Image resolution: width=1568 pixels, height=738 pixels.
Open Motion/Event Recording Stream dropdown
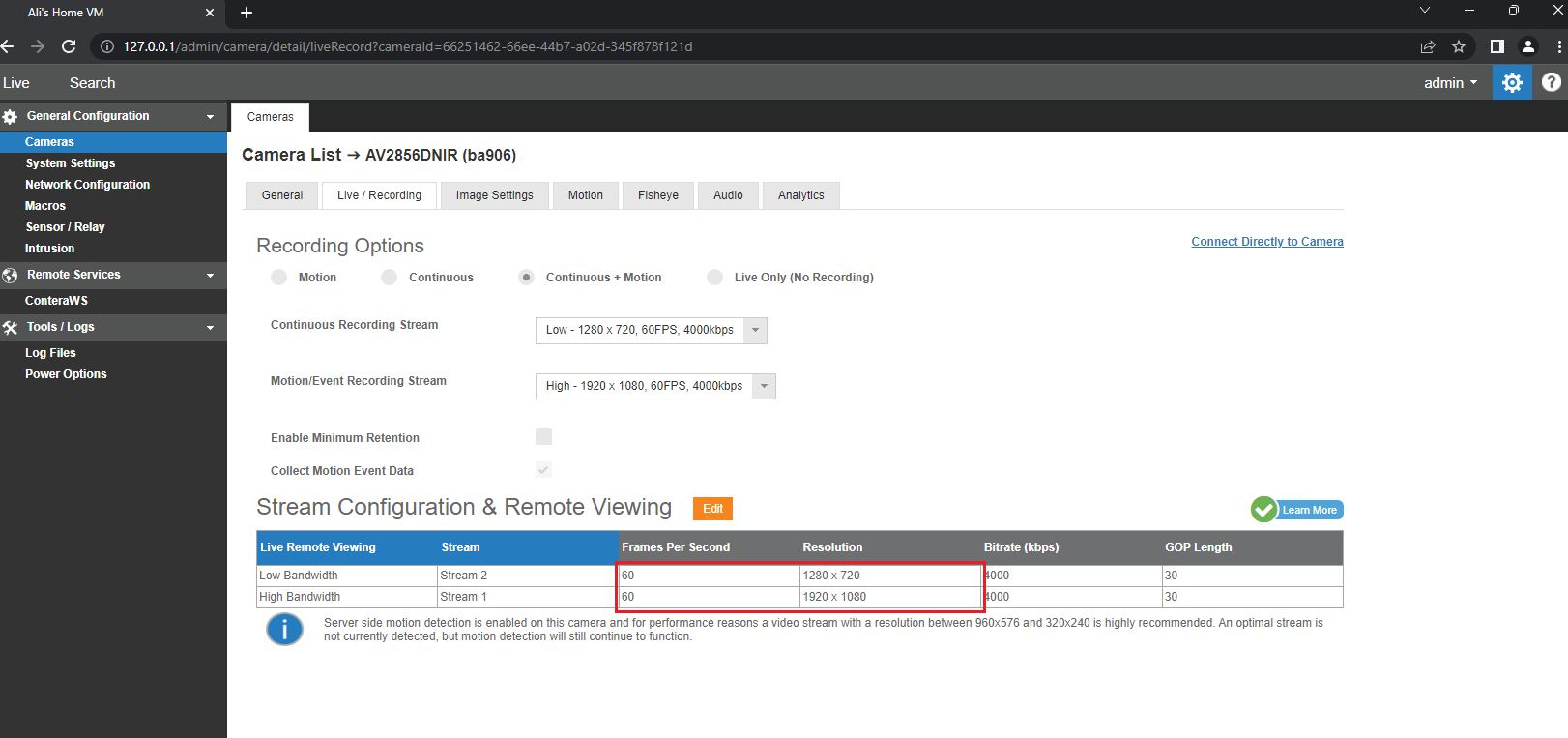click(655, 387)
